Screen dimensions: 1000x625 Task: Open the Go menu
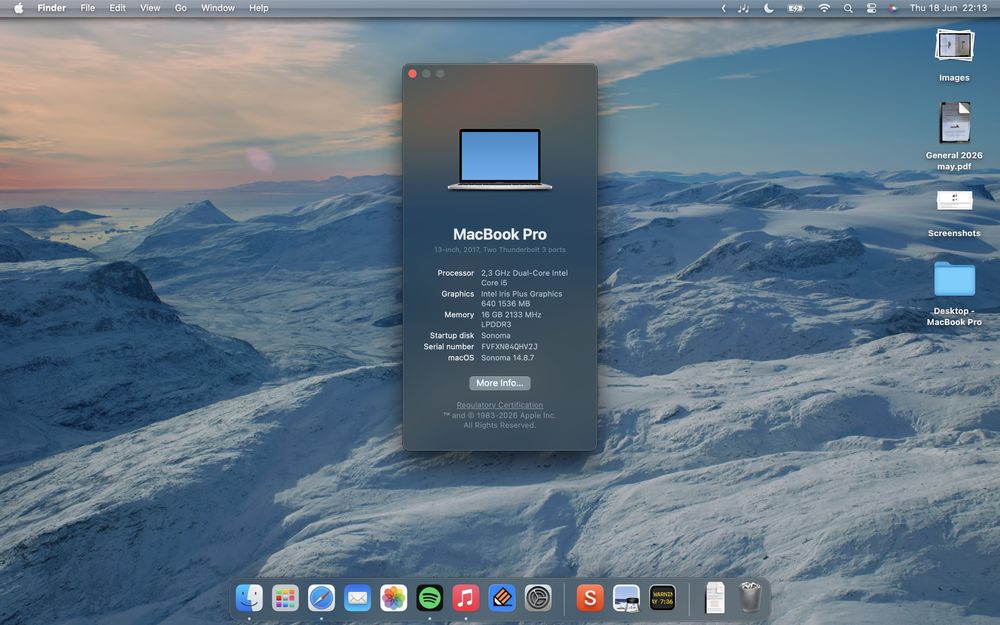click(x=181, y=8)
